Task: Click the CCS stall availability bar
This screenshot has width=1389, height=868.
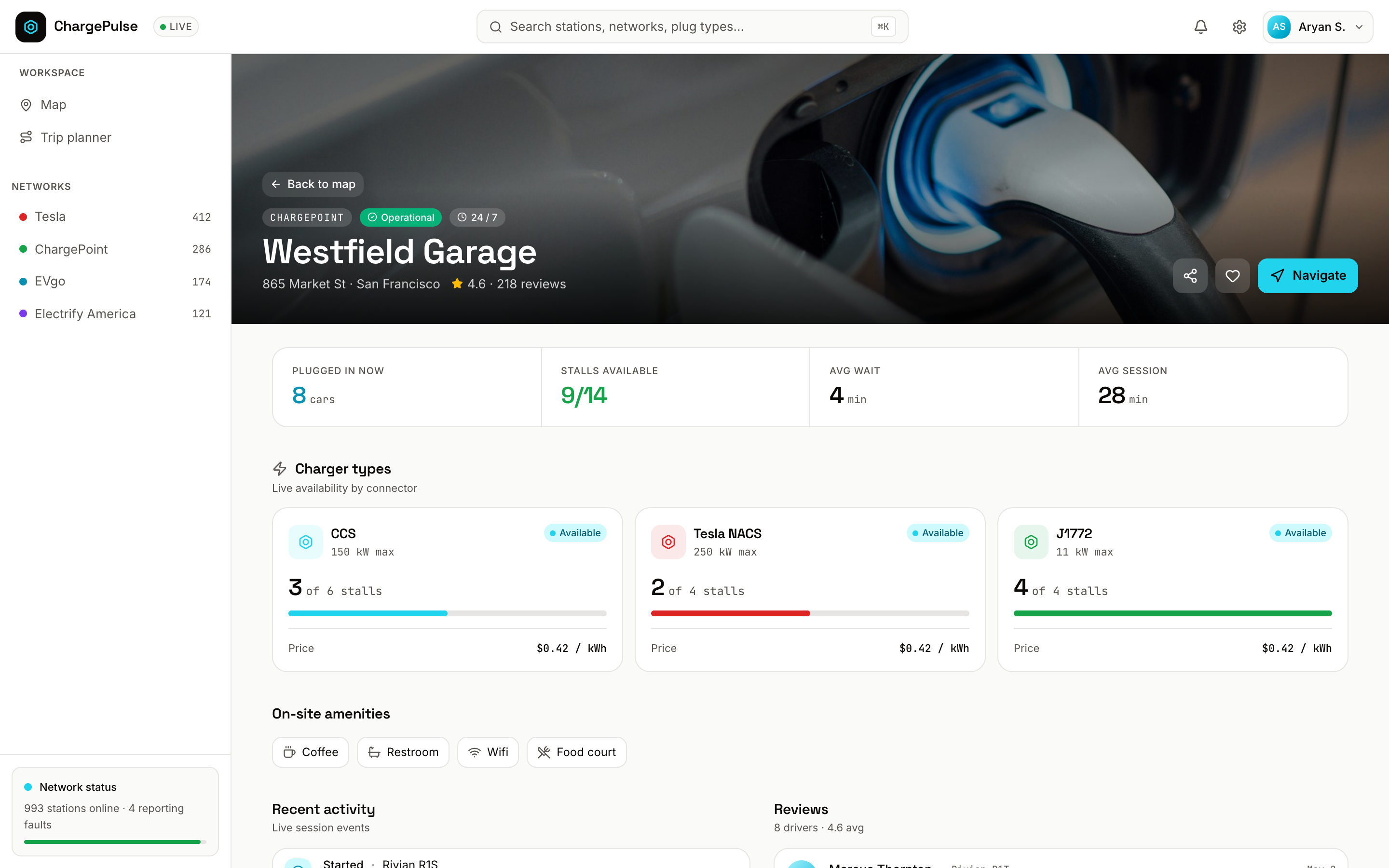Action: 447,614
